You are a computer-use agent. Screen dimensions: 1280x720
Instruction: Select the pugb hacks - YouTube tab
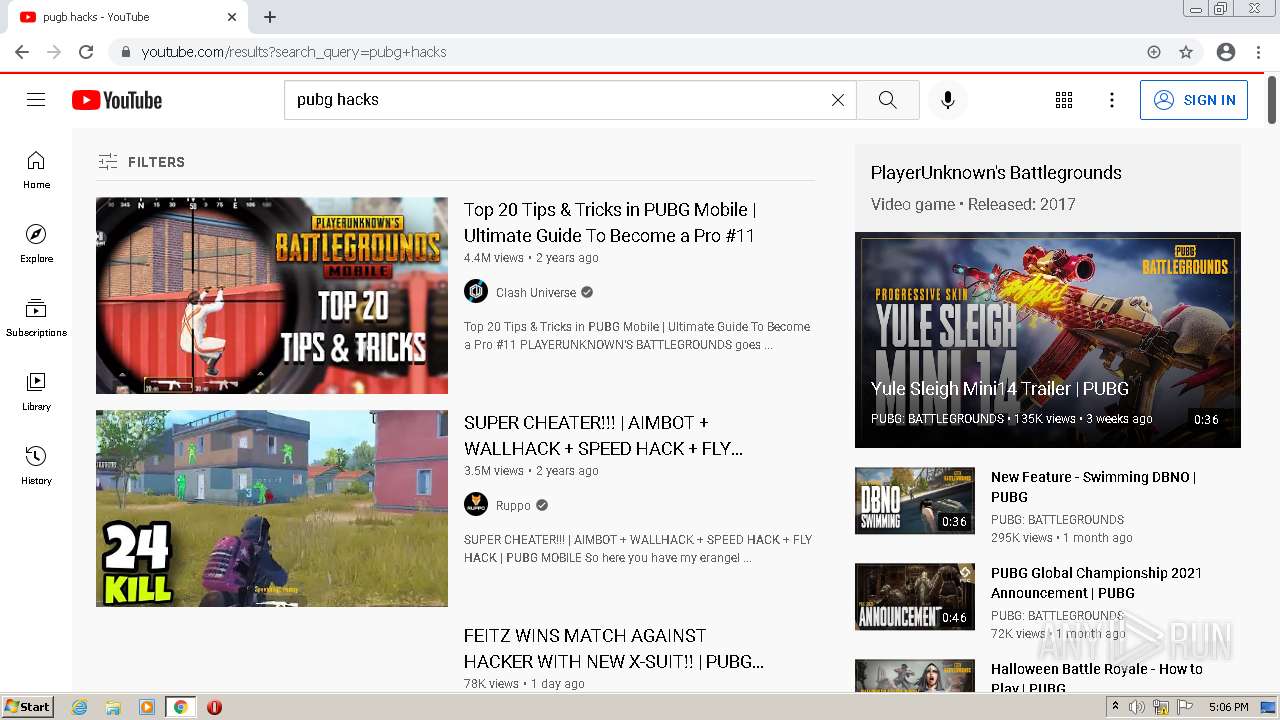click(126, 17)
